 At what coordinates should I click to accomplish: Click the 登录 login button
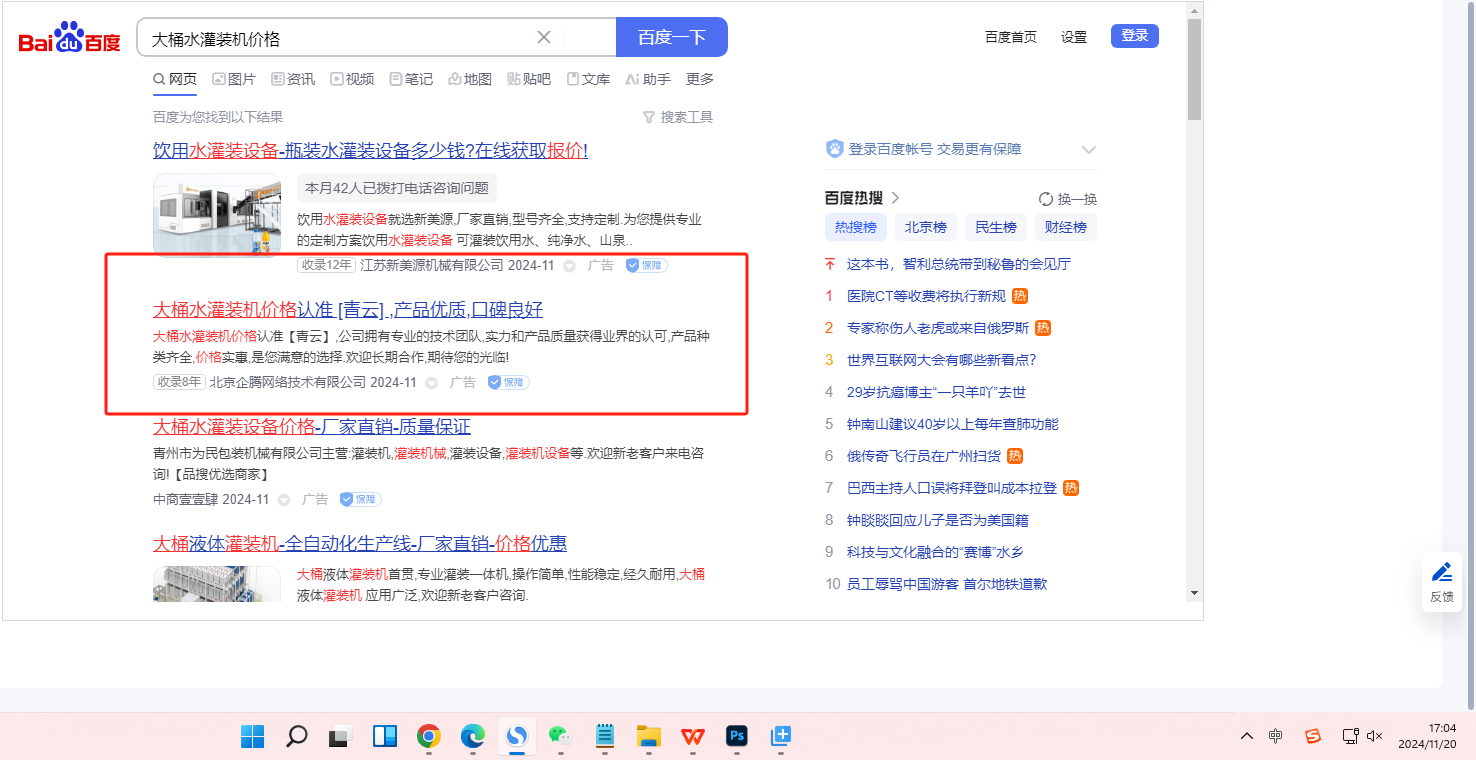(x=1134, y=36)
